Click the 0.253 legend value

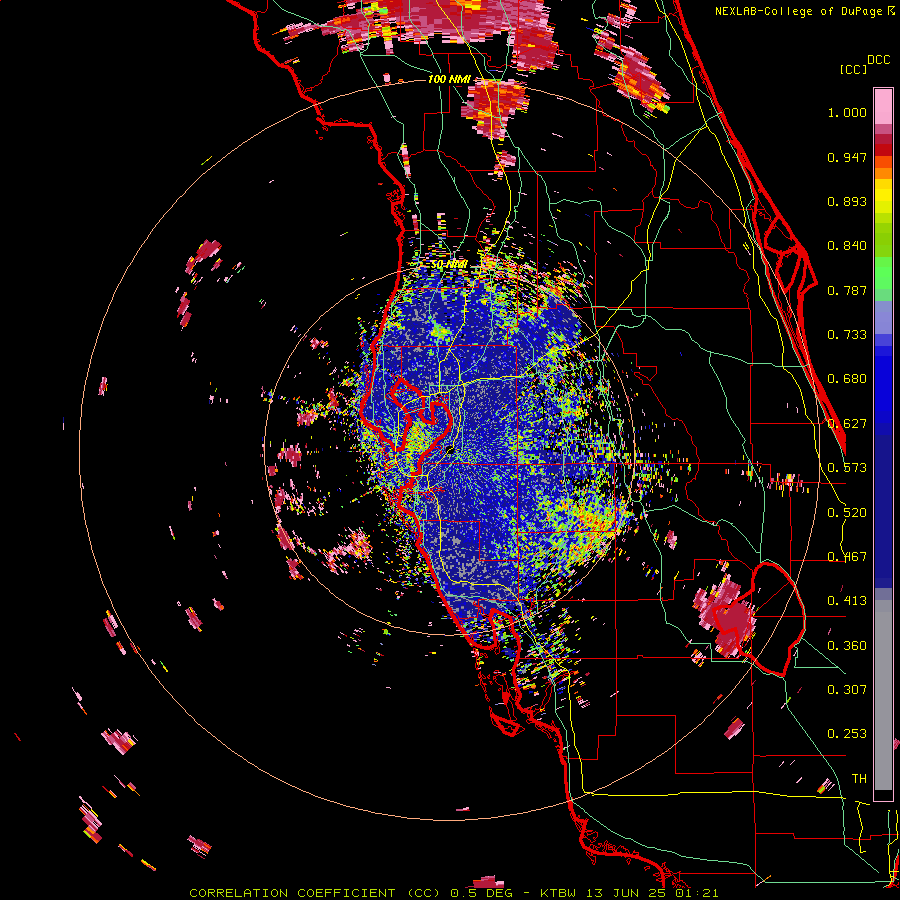click(x=847, y=734)
